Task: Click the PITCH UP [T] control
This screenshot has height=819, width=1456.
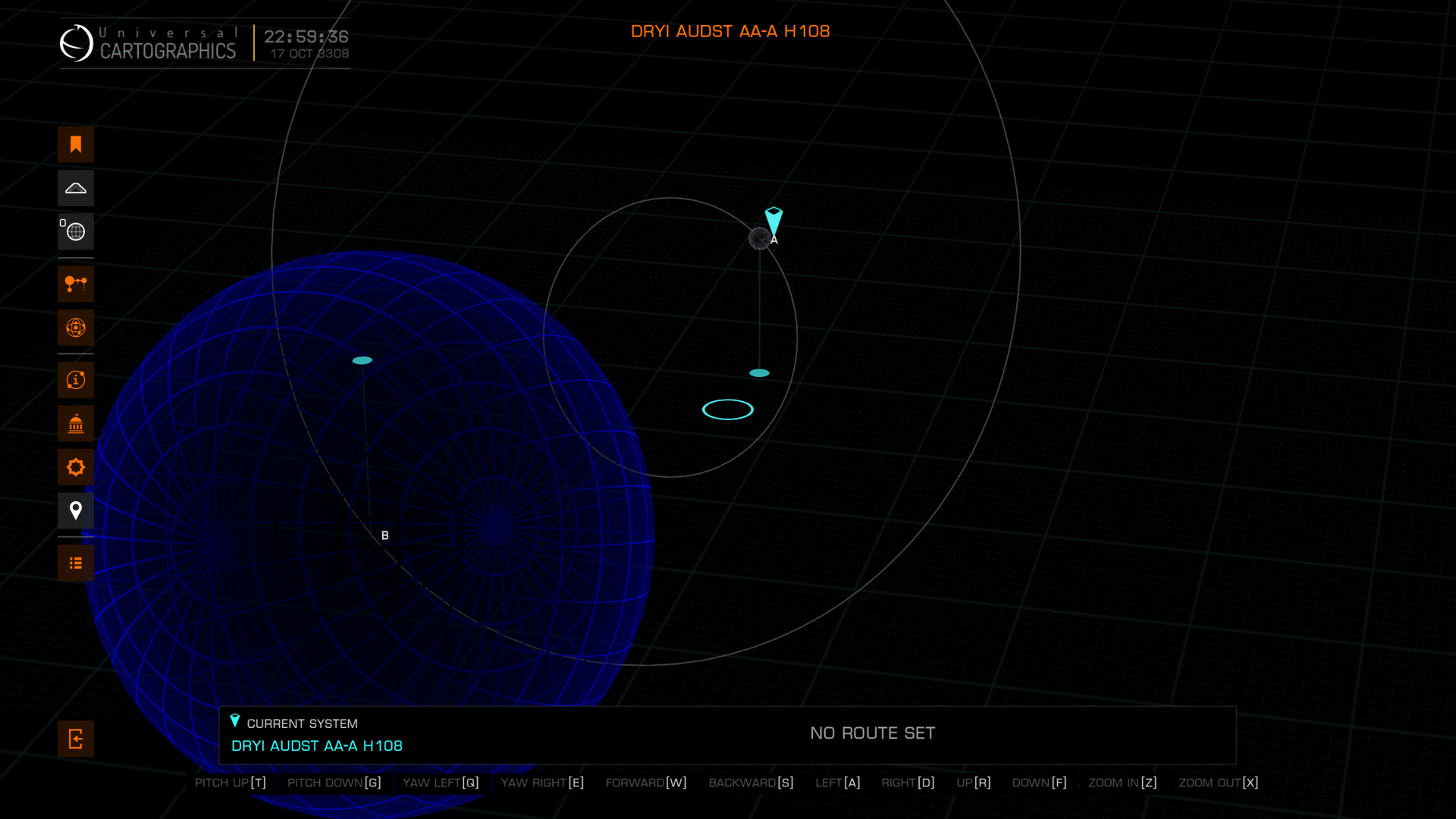Action: [x=231, y=783]
